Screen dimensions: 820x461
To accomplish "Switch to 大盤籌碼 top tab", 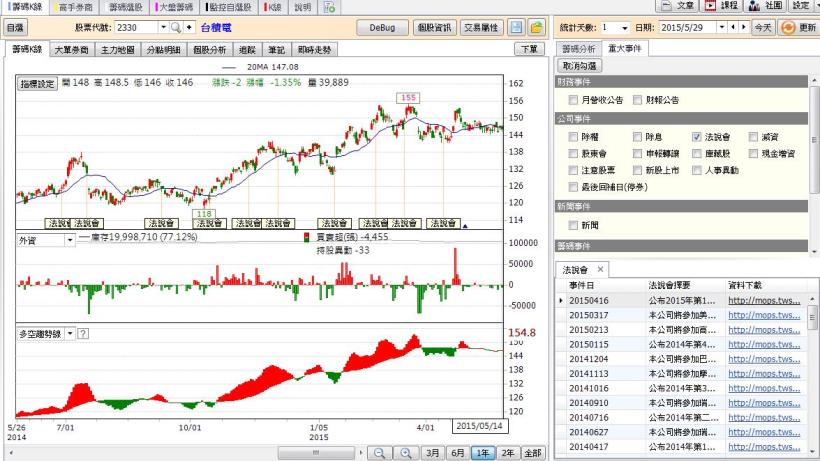I will [x=175, y=7].
